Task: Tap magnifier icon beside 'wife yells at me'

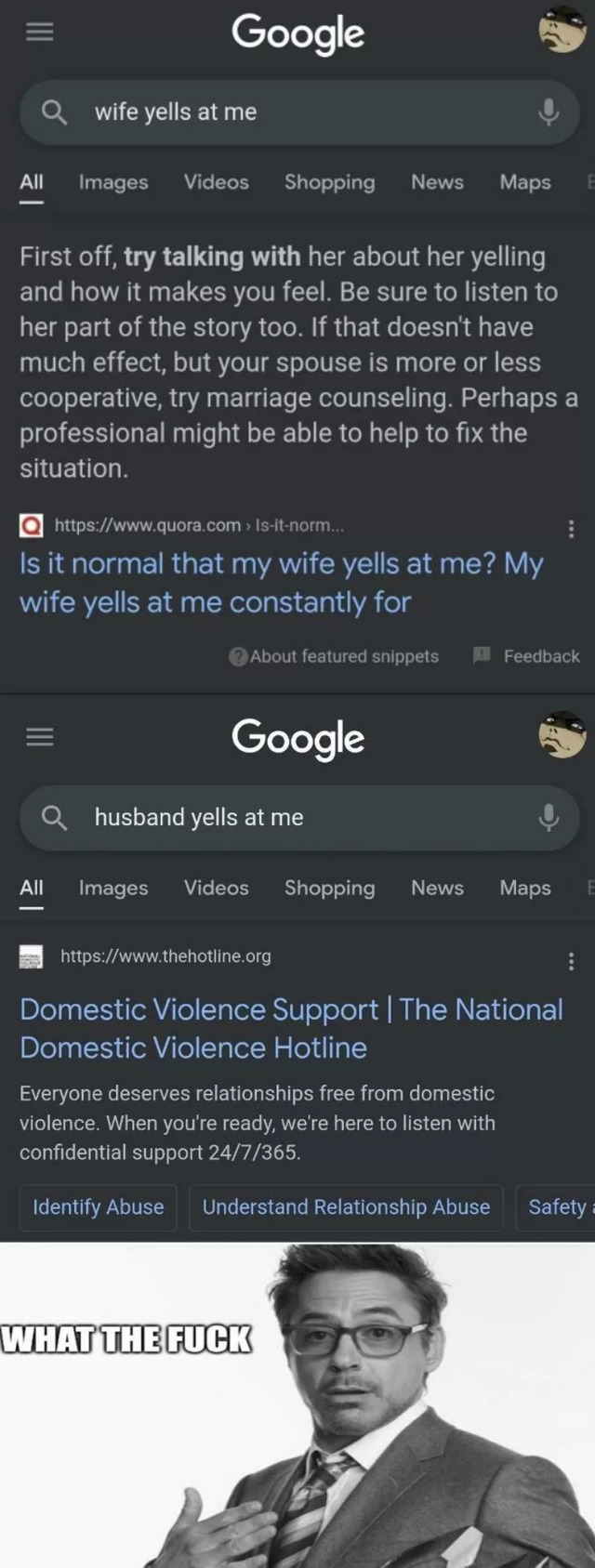Action: coord(55,112)
